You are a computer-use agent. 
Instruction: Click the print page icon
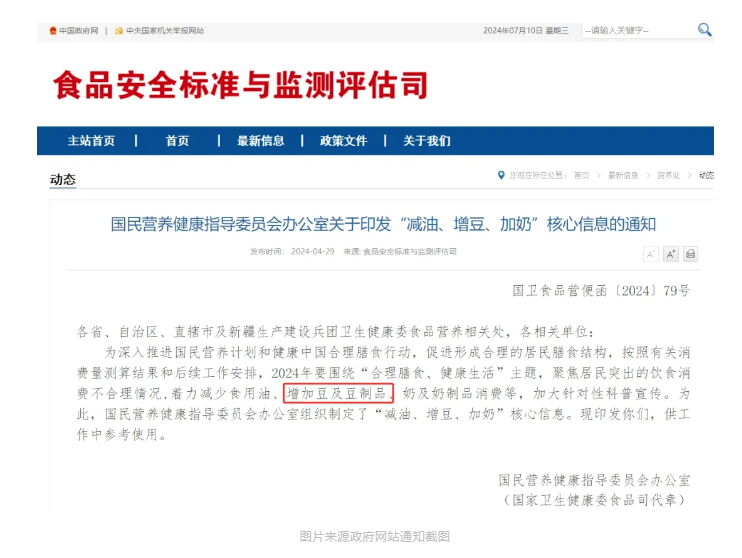[691, 254]
